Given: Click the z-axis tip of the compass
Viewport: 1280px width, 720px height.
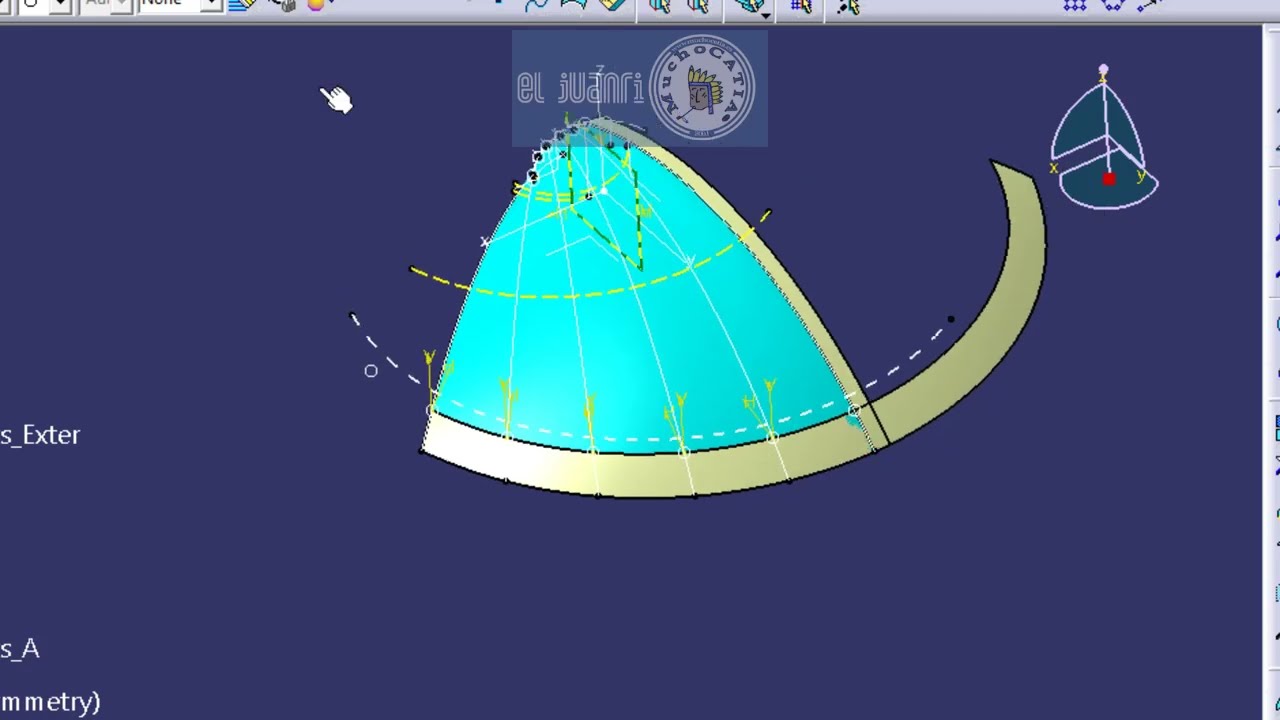Looking at the screenshot, I should coord(1103,70).
